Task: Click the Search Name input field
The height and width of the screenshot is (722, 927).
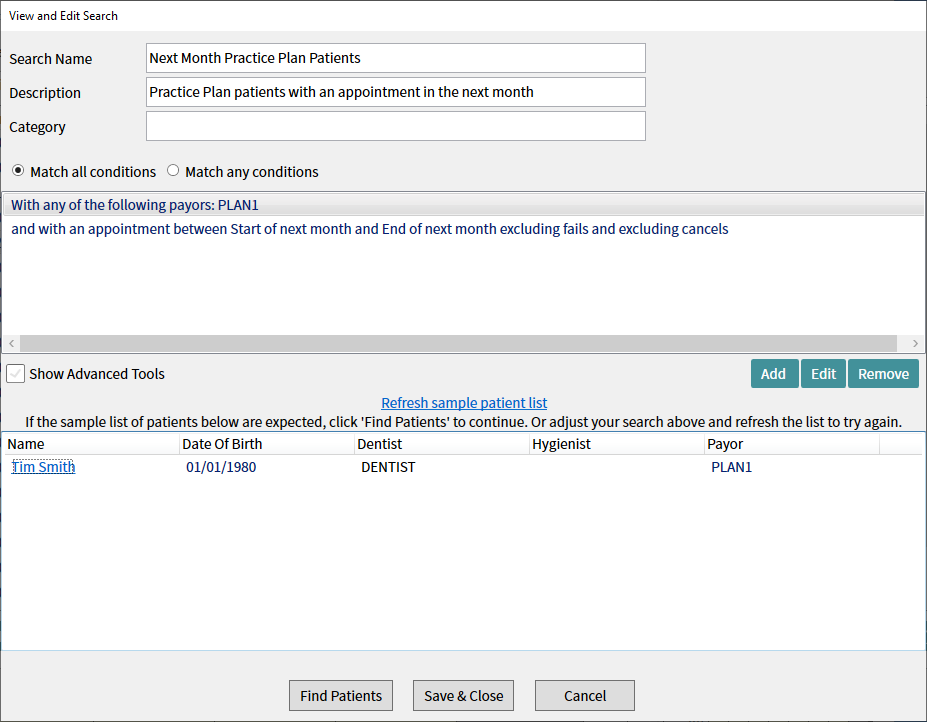Action: click(396, 58)
